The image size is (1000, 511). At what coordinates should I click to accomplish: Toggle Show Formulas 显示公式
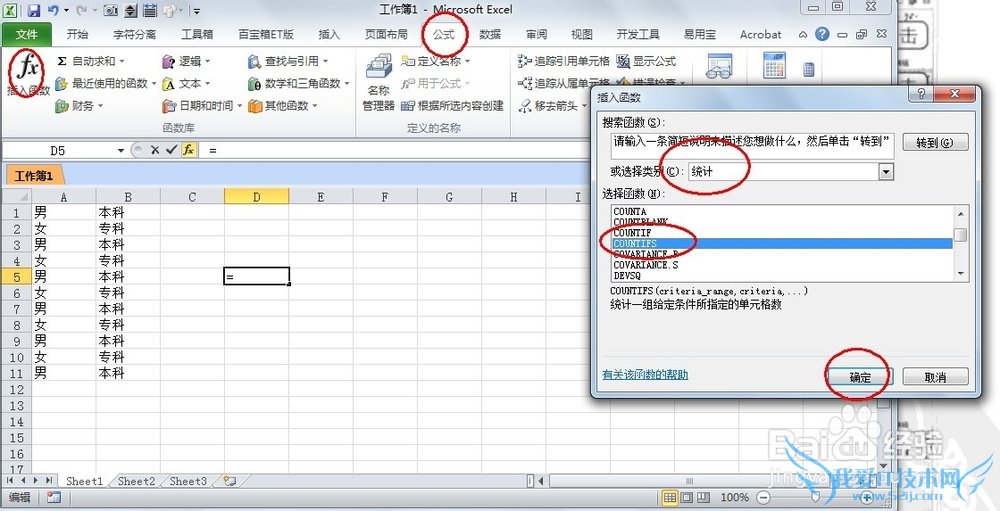coord(647,61)
